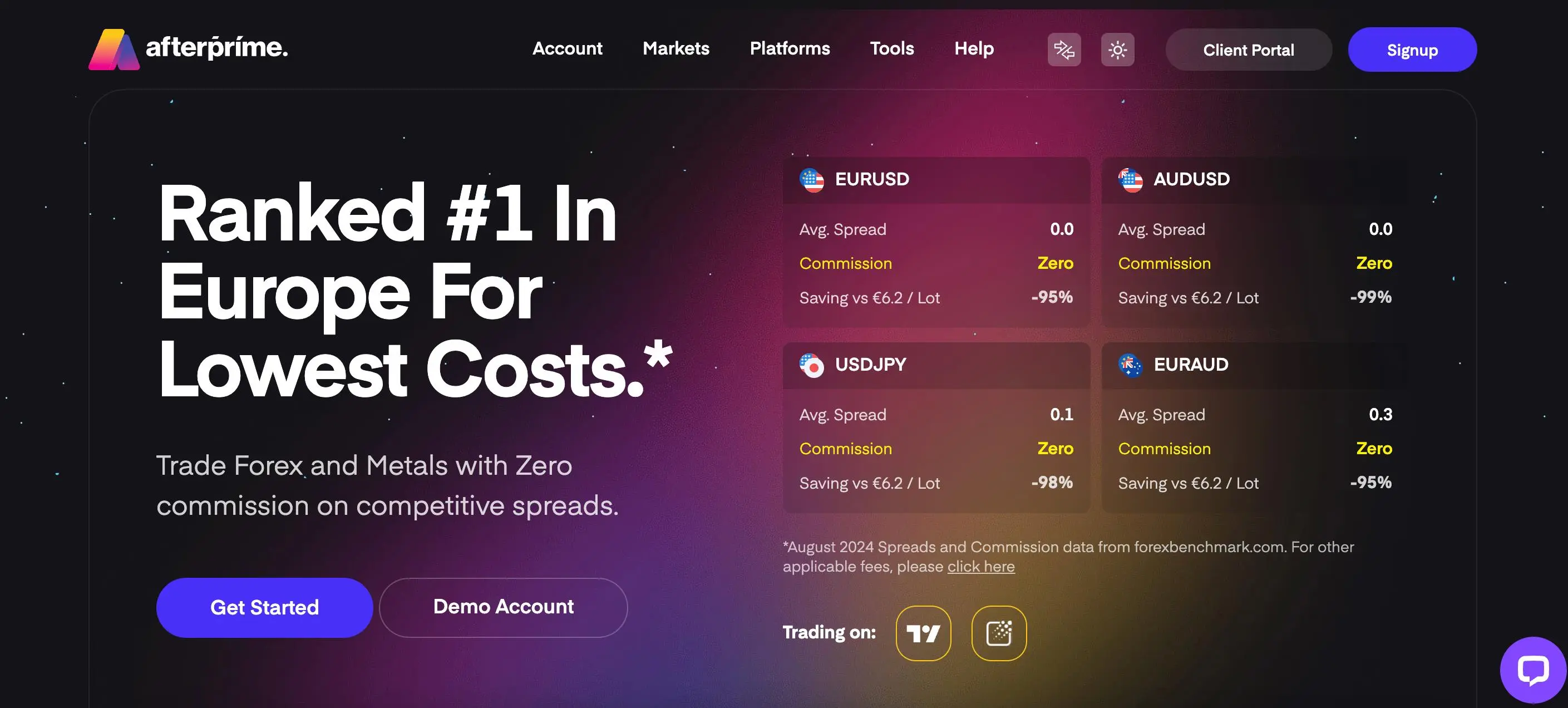The image size is (1568, 708).
Task: Click USDJPY average spread 0.1
Action: coord(1062,415)
